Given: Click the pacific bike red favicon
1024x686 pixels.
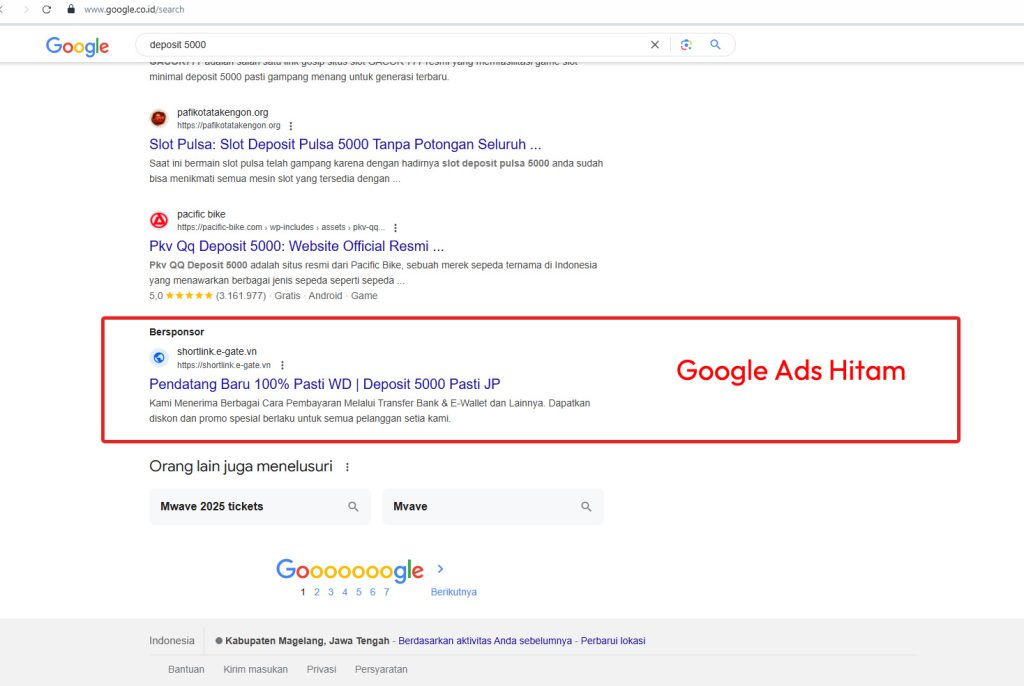Looking at the screenshot, I should point(159,220).
